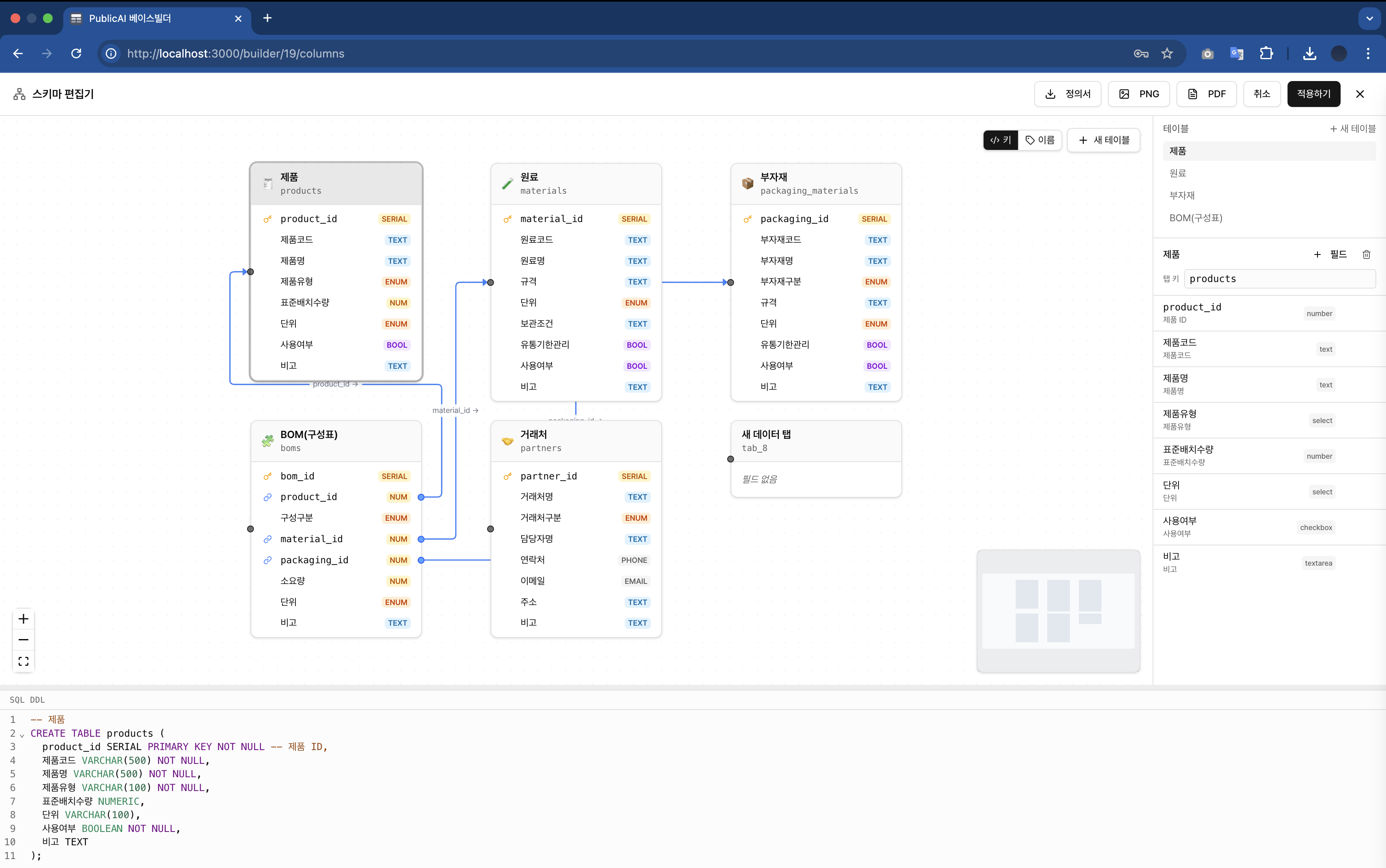The height and width of the screenshot is (868, 1386).
Task: Switch the display mode to 이름
Action: click(x=1040, y=140)
